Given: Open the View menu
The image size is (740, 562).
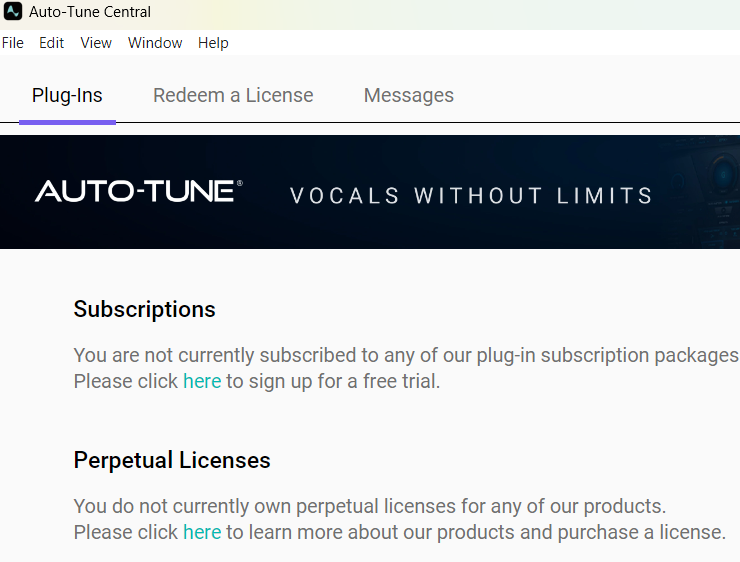Looking at the screenshot, I should [96, 43].
